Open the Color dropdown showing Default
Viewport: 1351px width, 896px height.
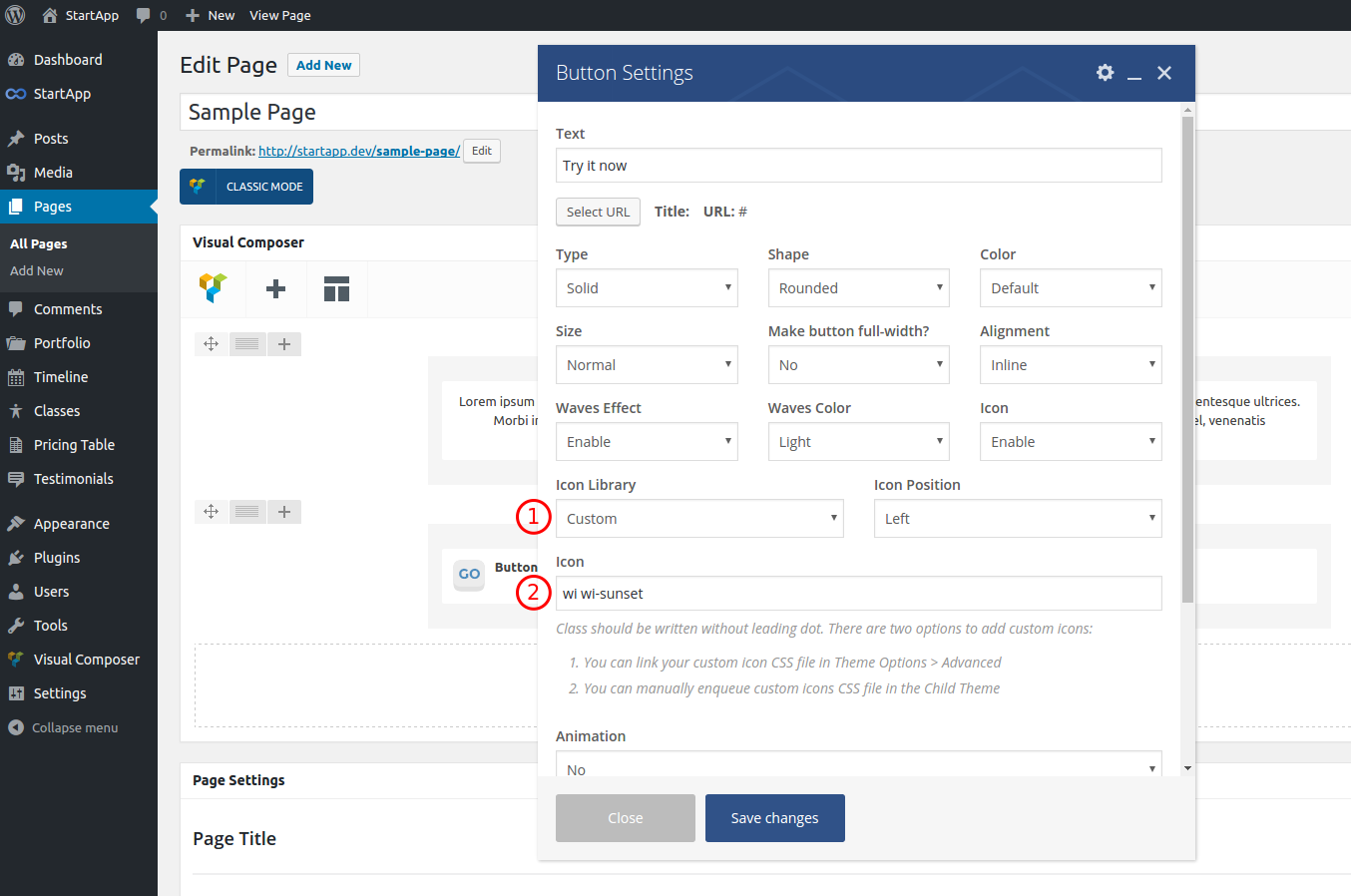[1071, 288]
